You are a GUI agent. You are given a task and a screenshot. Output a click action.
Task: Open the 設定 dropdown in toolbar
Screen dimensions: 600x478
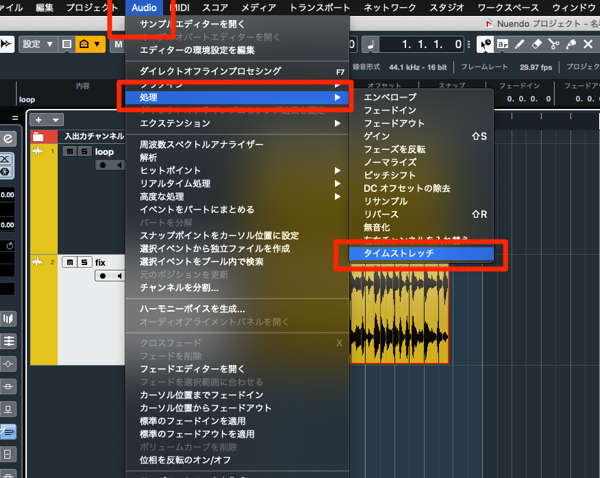tap(38, 44)
